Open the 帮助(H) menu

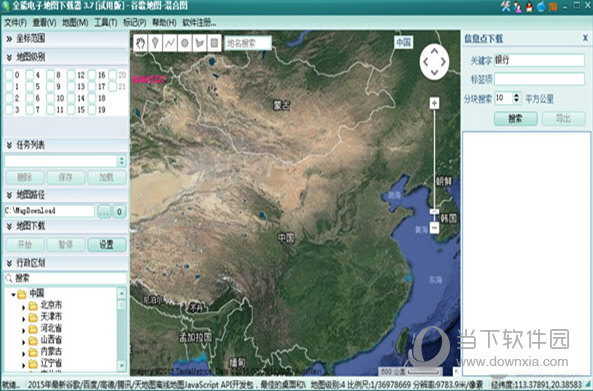pyautogui.click(x=164, y=23)
